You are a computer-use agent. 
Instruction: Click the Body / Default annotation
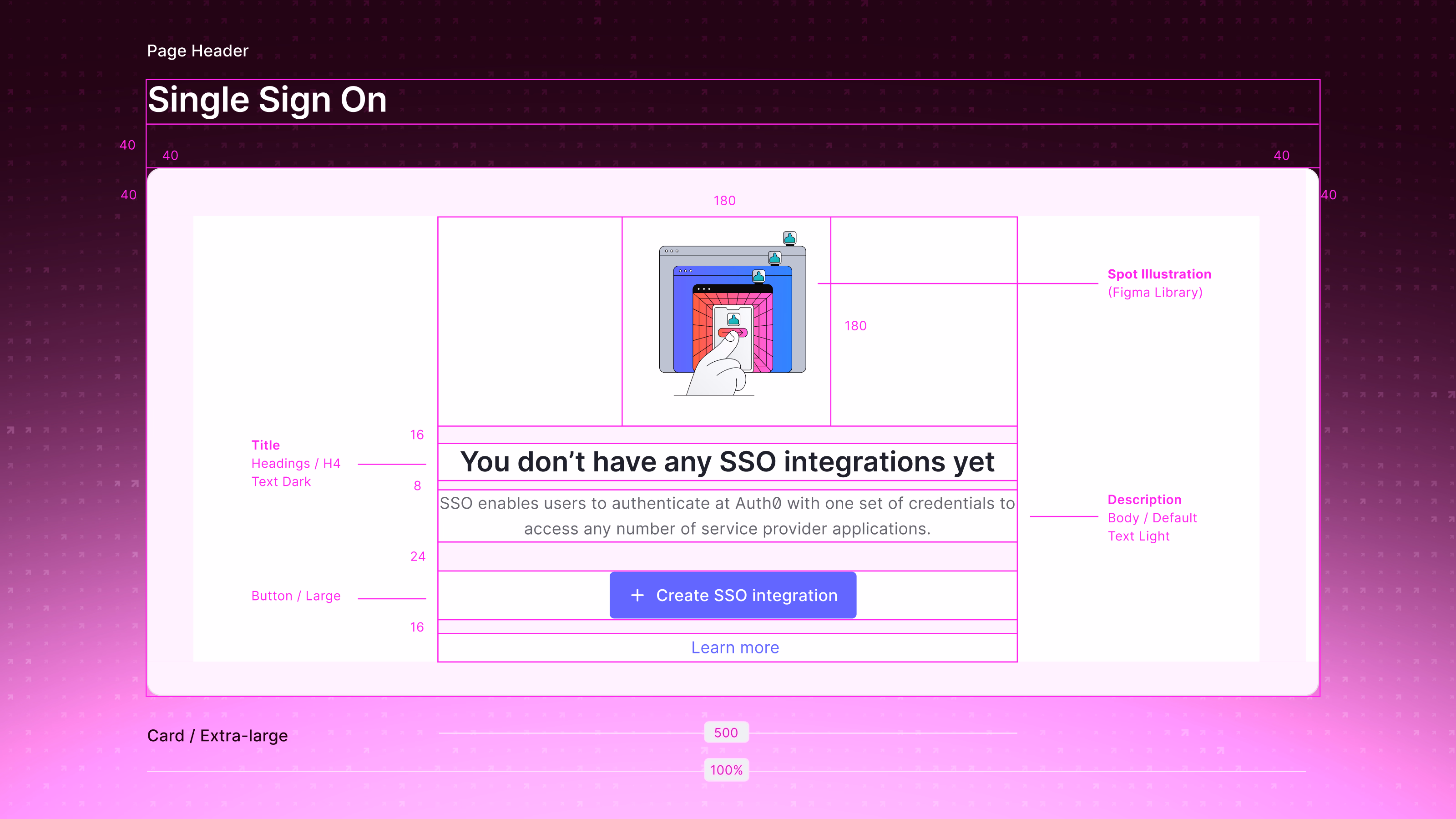coord(1153,518)
